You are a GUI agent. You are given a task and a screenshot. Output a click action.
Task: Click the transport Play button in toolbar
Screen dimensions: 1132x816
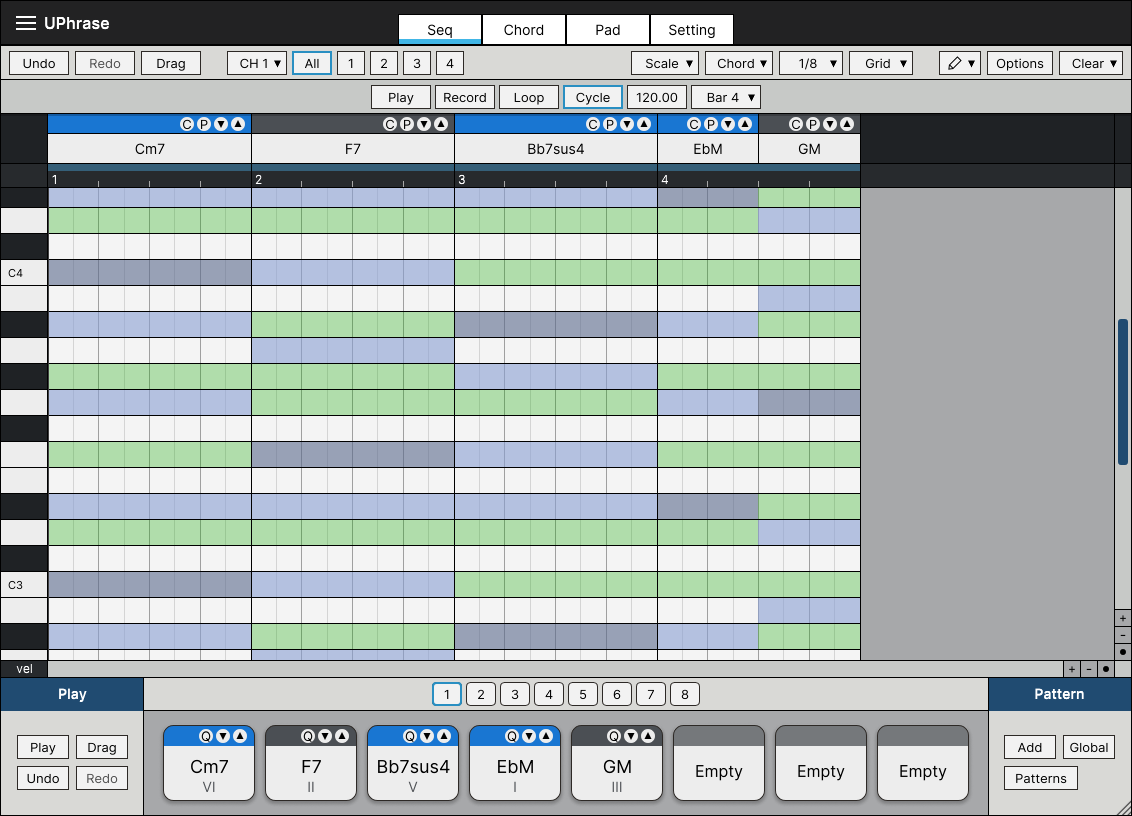click(x=401, y=97)
